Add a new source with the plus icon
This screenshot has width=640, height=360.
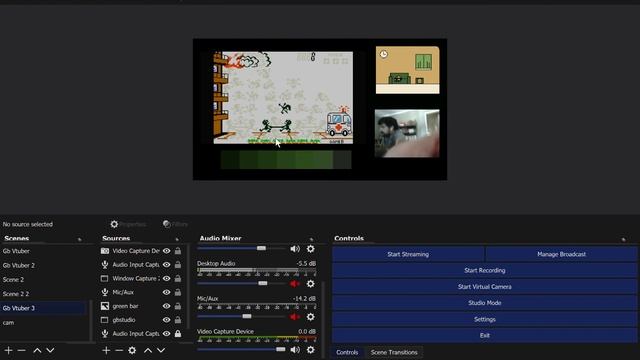(106, 350)
